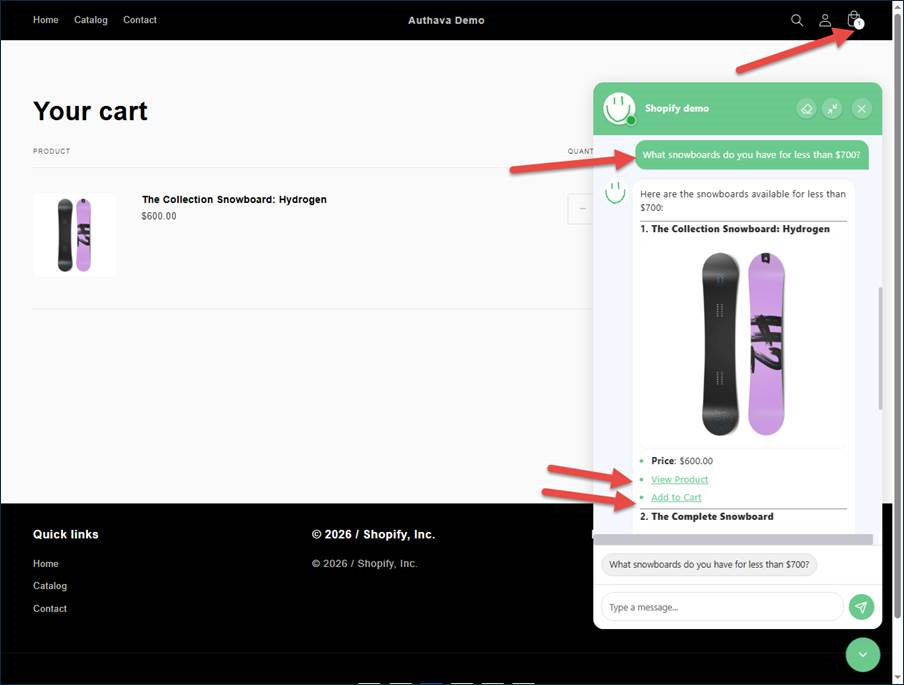Open the cart item Hydrogen snowboard title
Screen dimensions: 904x685
click(x=234, y=200)
